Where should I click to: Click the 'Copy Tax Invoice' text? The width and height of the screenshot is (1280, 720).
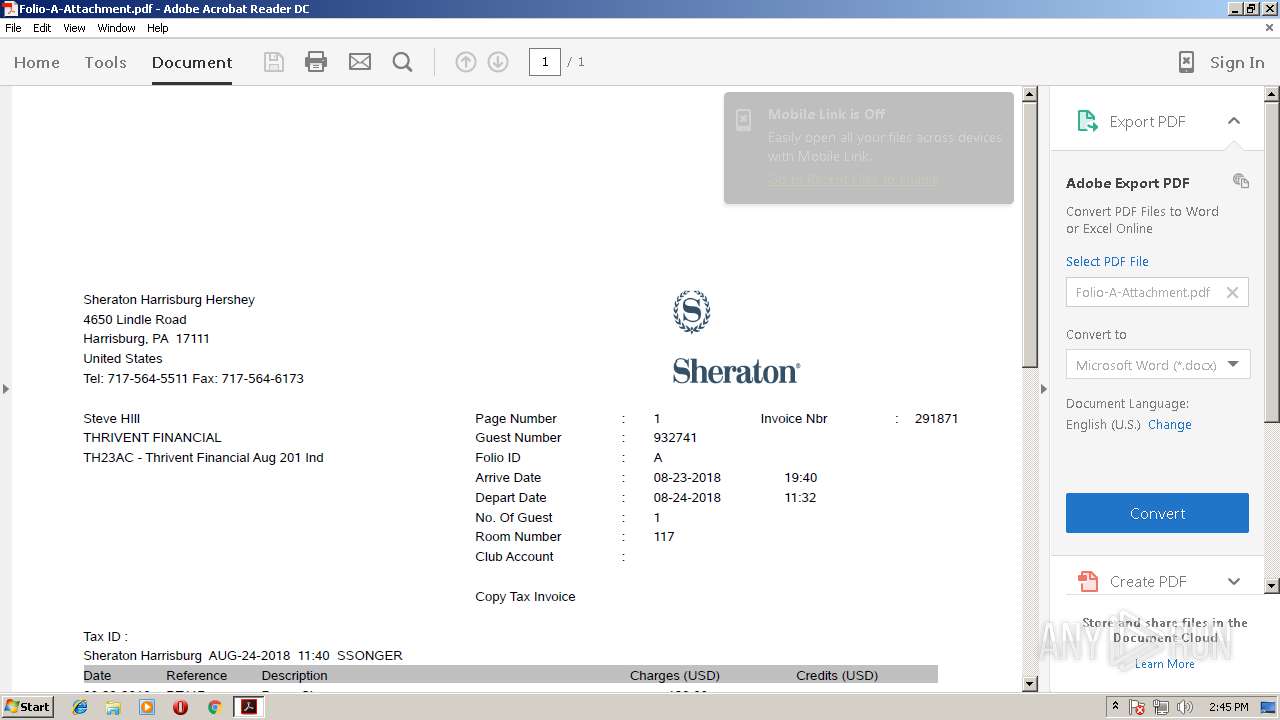pyautogui.click(x=525, y=597)
